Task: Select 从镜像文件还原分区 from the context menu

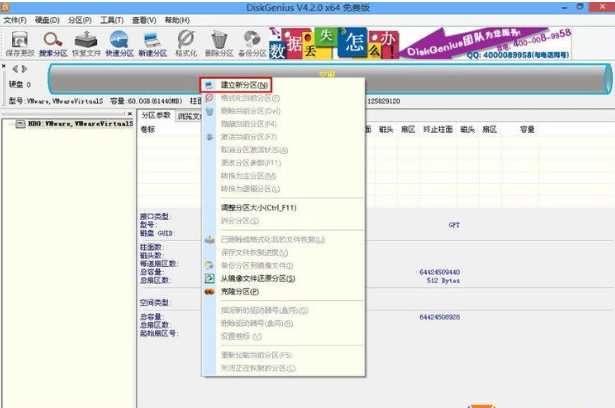Action: point(253,279)
